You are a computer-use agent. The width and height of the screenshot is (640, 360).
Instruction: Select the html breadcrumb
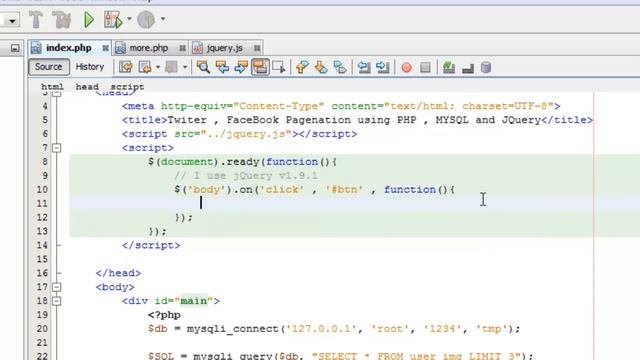tap(52, 87)
